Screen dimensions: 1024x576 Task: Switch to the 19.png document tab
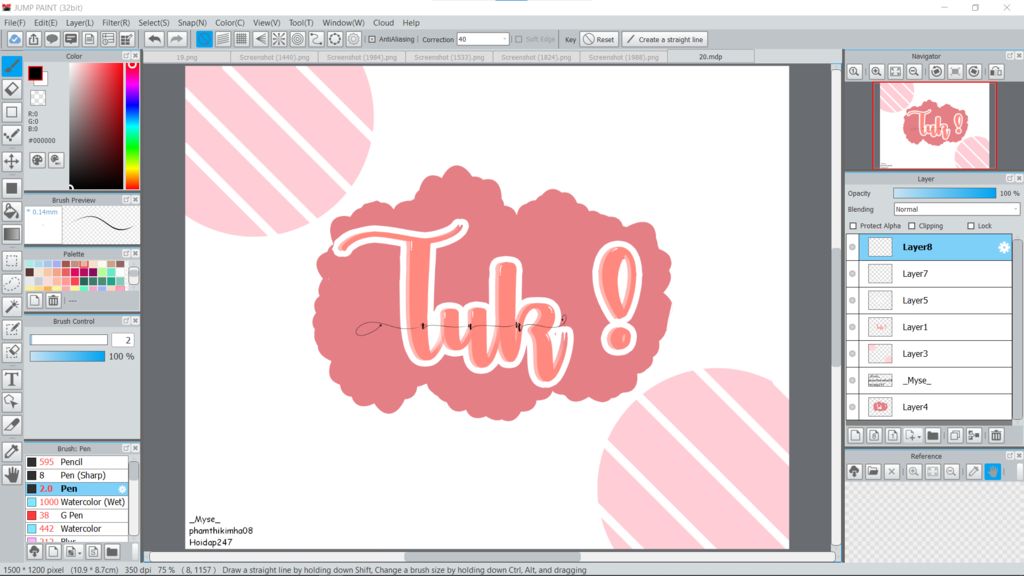[187, 57]
